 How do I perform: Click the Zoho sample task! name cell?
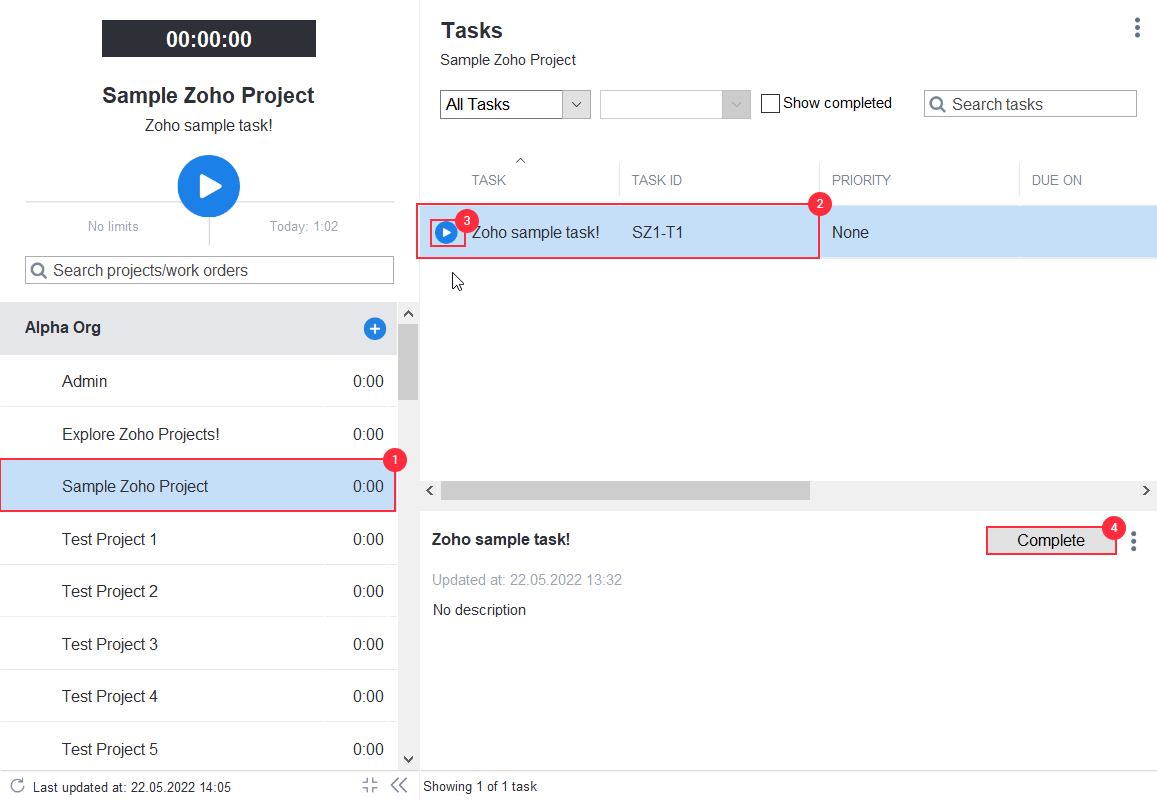click(x=536, y=232)
